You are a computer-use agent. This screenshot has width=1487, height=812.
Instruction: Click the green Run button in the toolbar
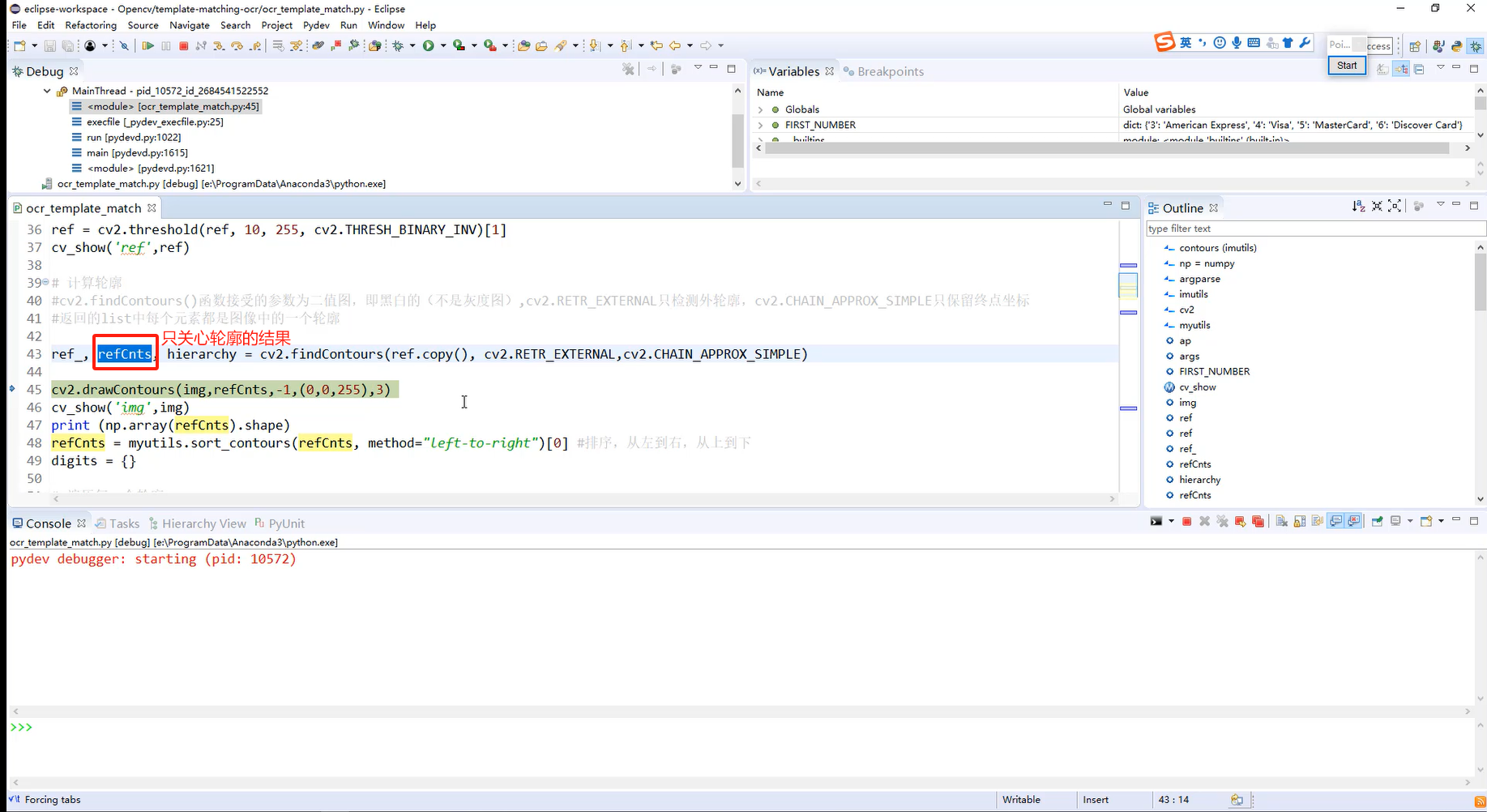(x=428, y=45)
